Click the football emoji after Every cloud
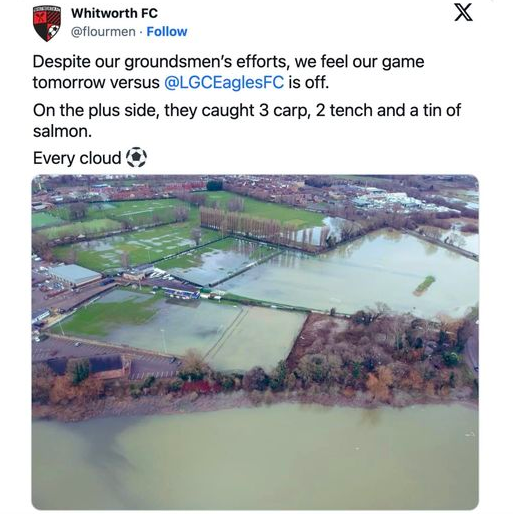The image size is (513, 514). coord(136,157)
